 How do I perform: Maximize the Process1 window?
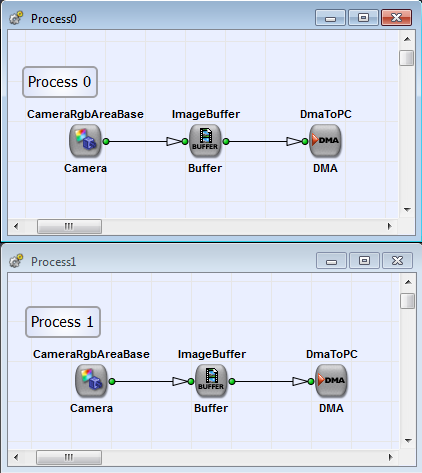[364, 260]
